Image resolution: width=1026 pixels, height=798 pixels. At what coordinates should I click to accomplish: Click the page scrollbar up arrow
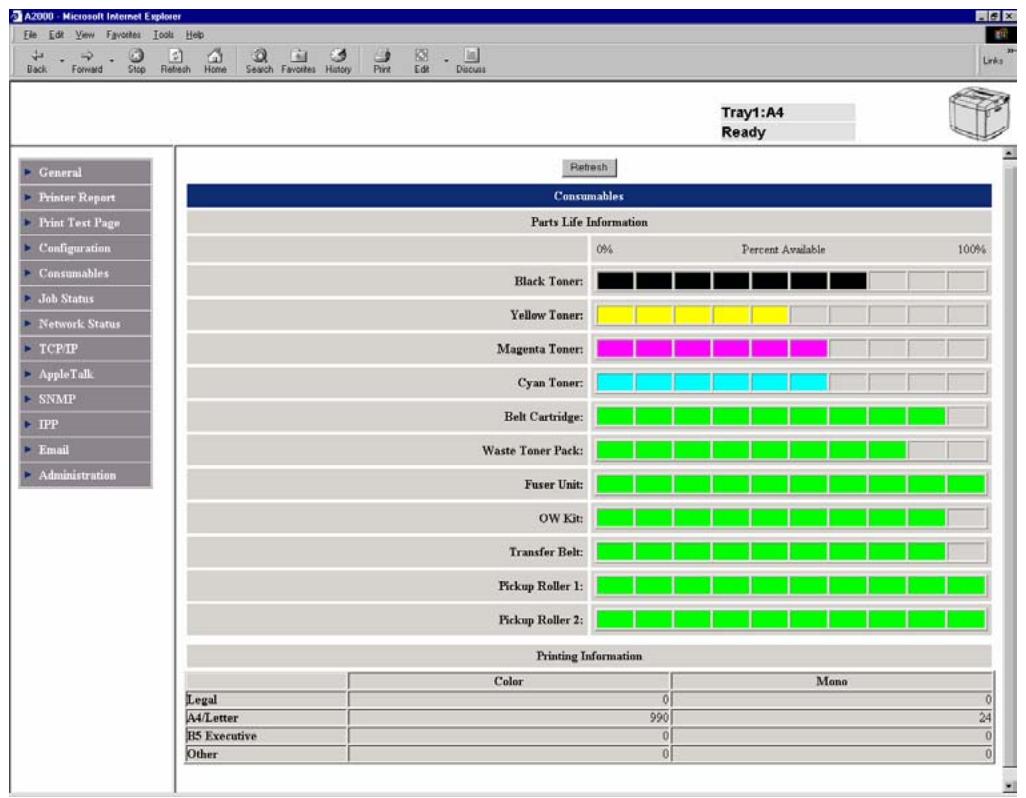(1010, 154)
